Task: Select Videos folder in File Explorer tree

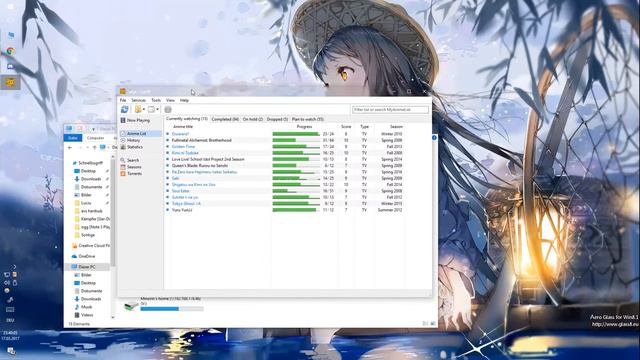Action: 84,315
